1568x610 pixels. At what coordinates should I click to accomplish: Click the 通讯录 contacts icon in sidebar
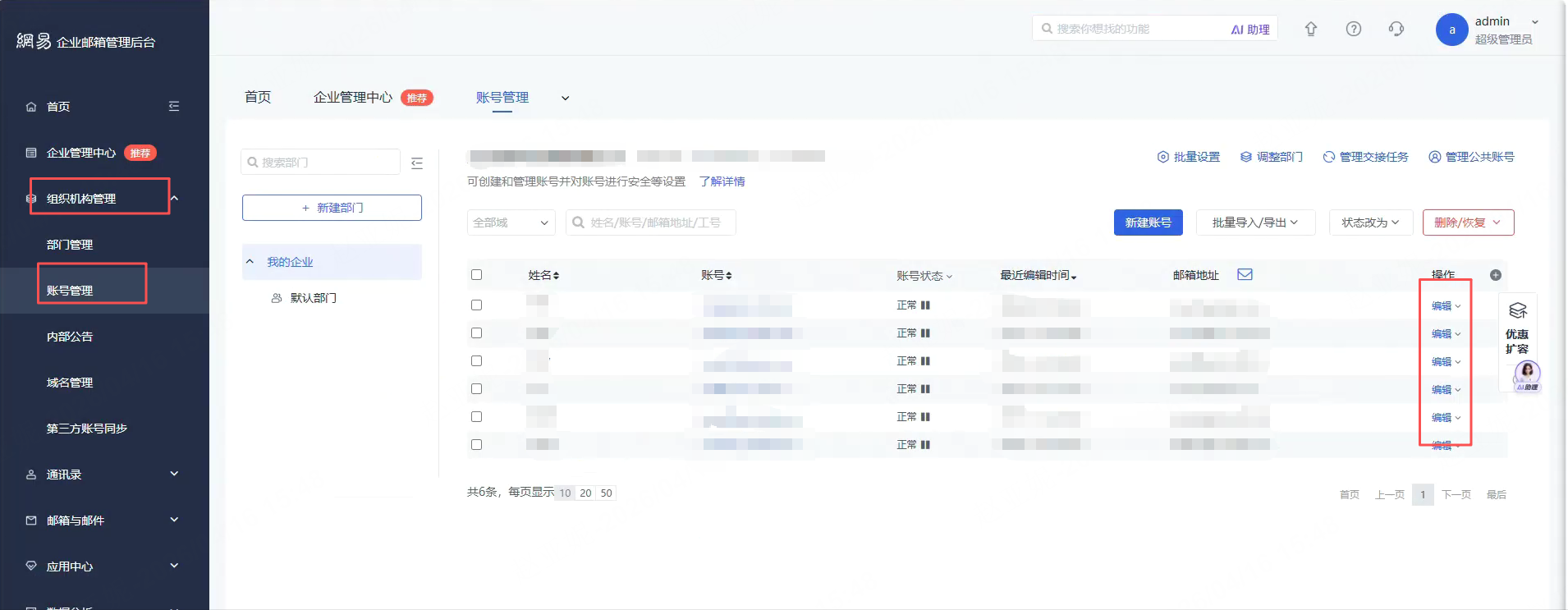pos(31,475)
